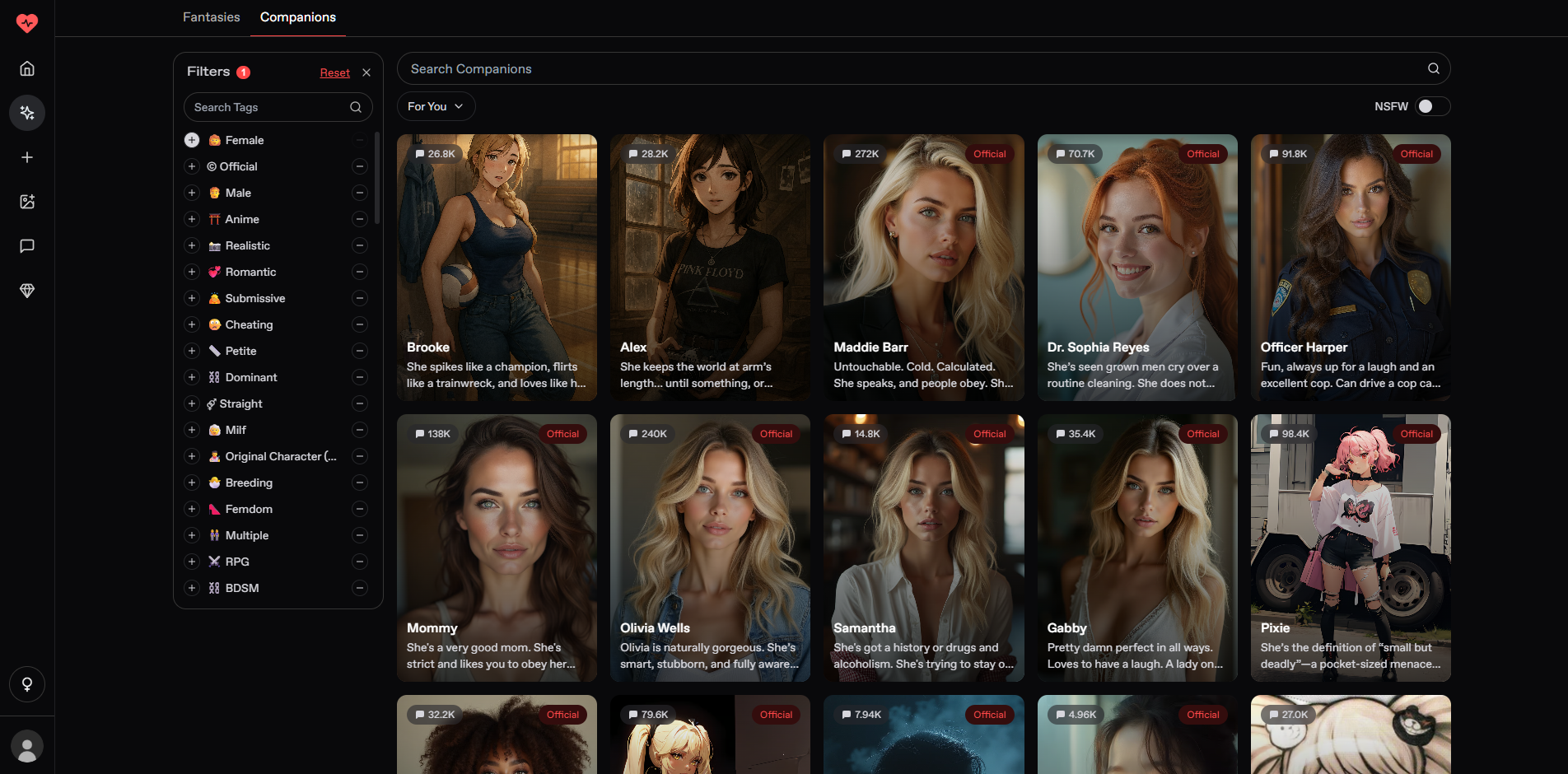Viewport: 1568px width, 774px height.
Task: Click the 240K chat count on Olivia Wells
Action: pyautogui.click(x=647, y=434)
